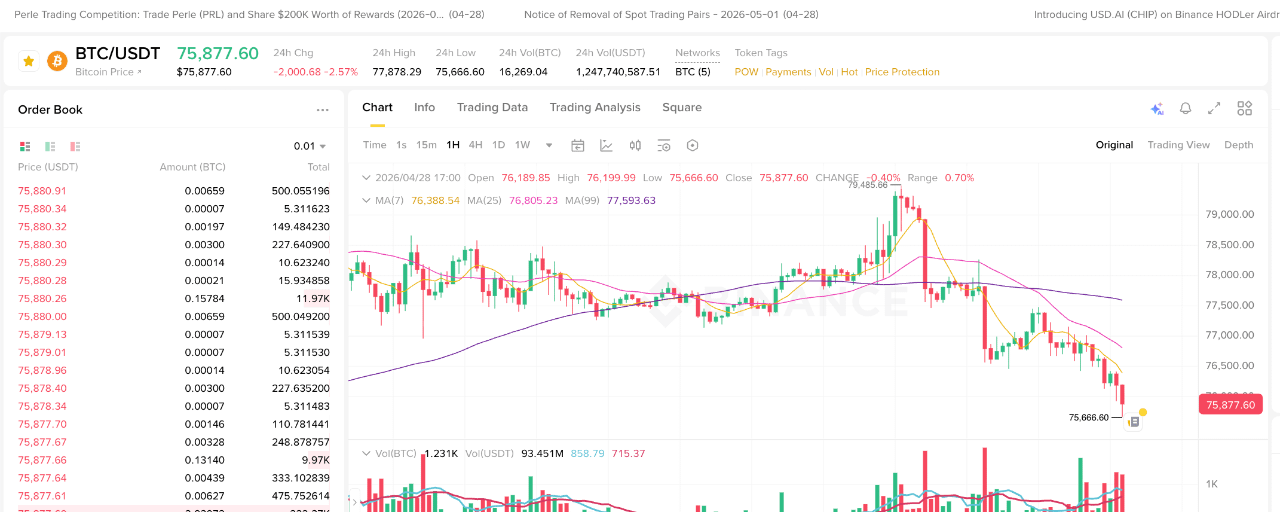Click the 24h Vol(USDT) value 1,247,740,587.51

pos(618,72)
